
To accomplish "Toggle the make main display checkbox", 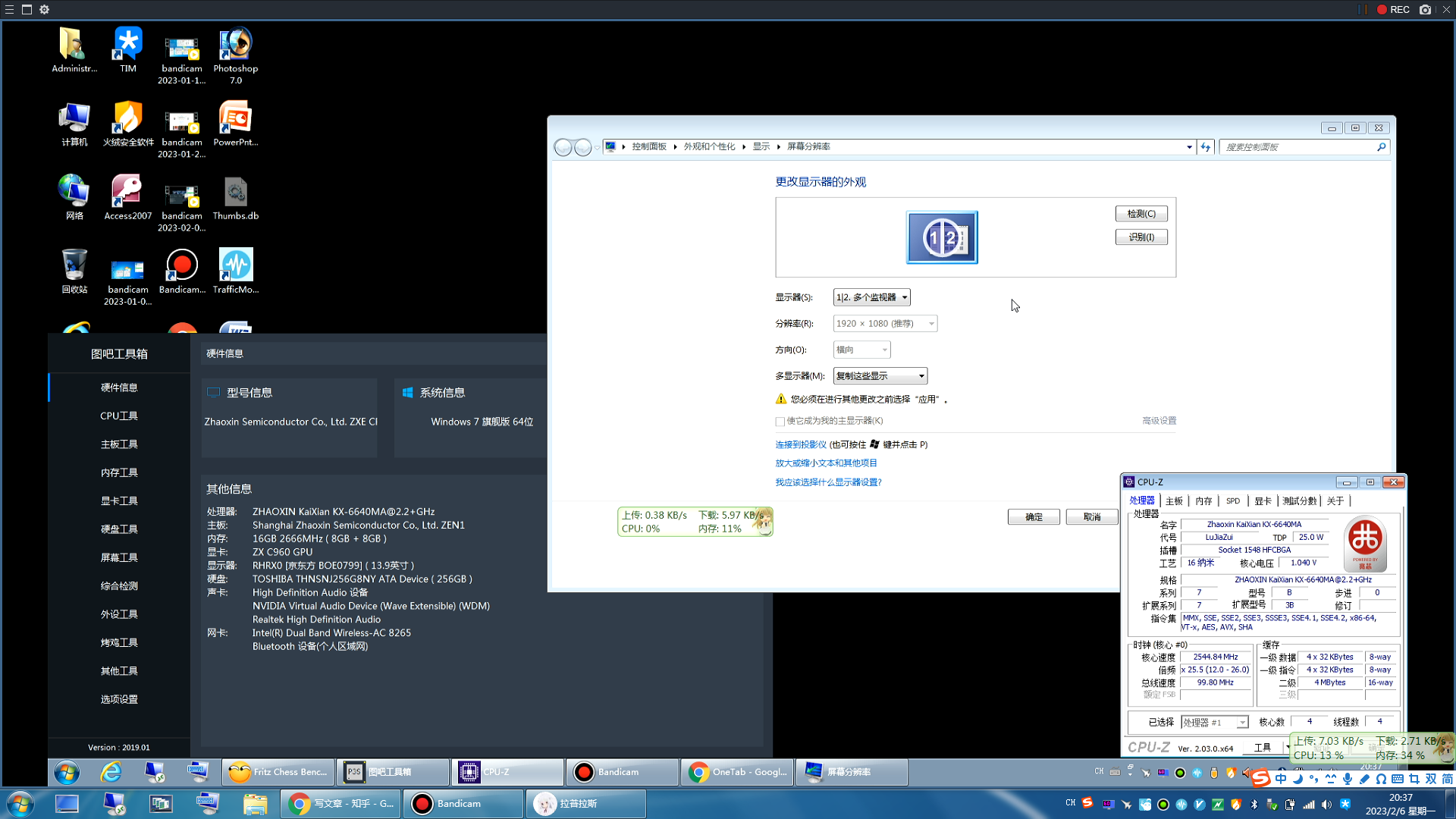I will coord(780,422).
